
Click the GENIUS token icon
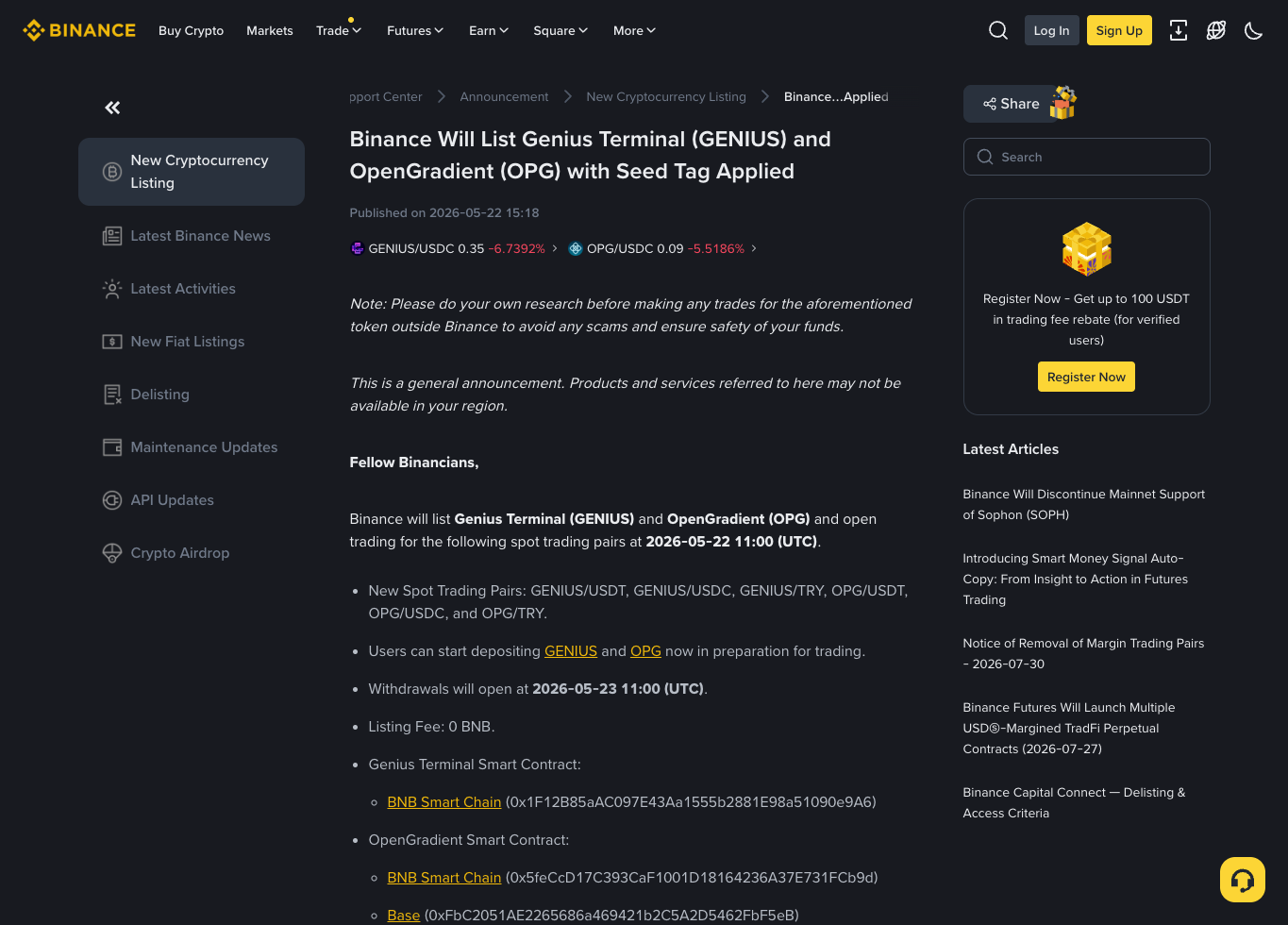pos(357,248)
